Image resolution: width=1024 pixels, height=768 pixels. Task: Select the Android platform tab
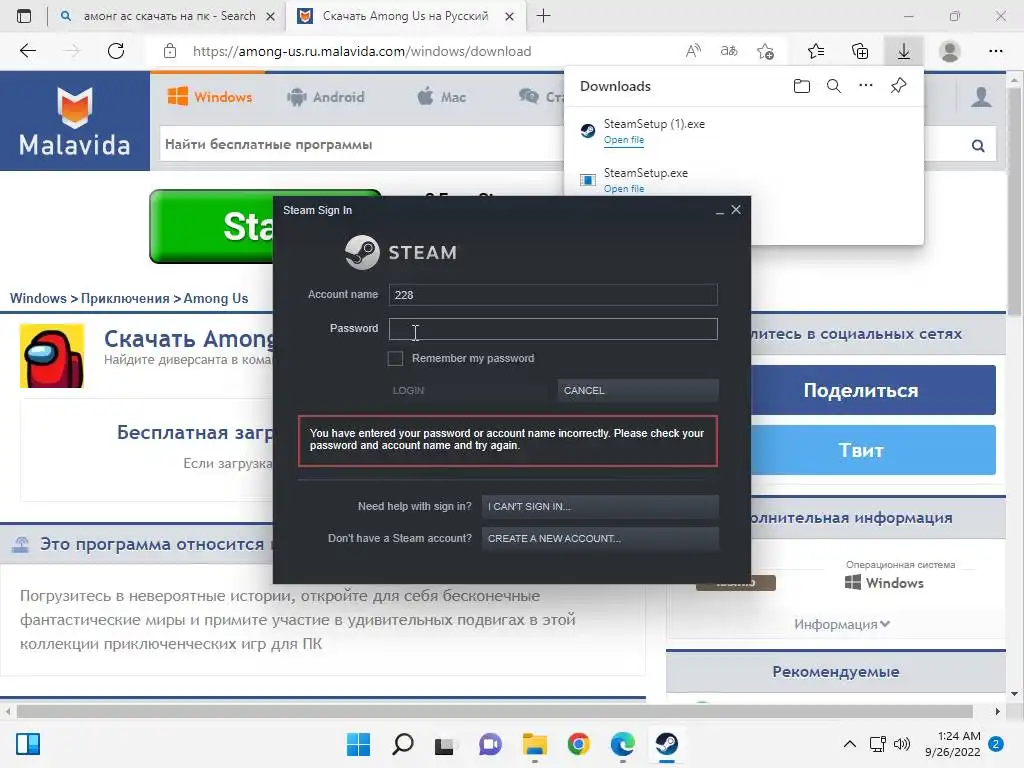[325, 97]
